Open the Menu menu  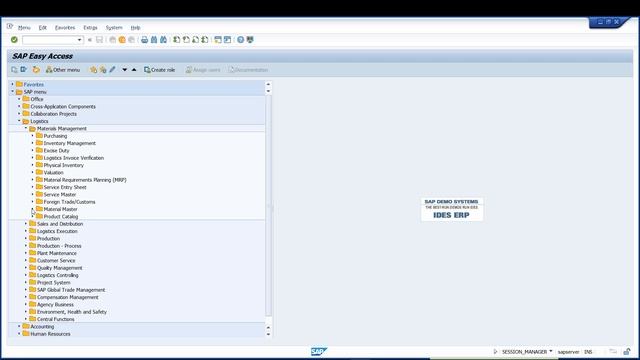(x=24, y=28)
